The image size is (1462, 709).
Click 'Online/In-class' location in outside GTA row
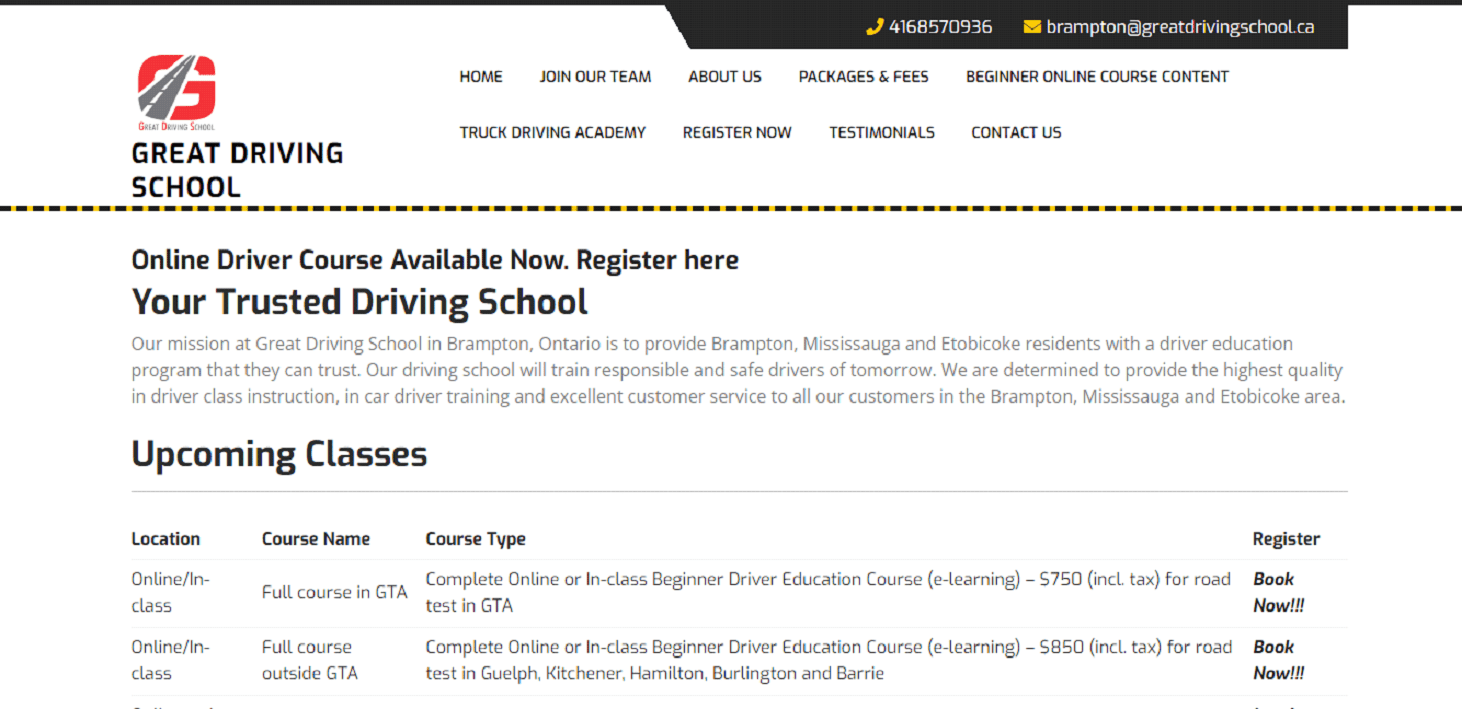pyautogui.click(x=171, y=660)
